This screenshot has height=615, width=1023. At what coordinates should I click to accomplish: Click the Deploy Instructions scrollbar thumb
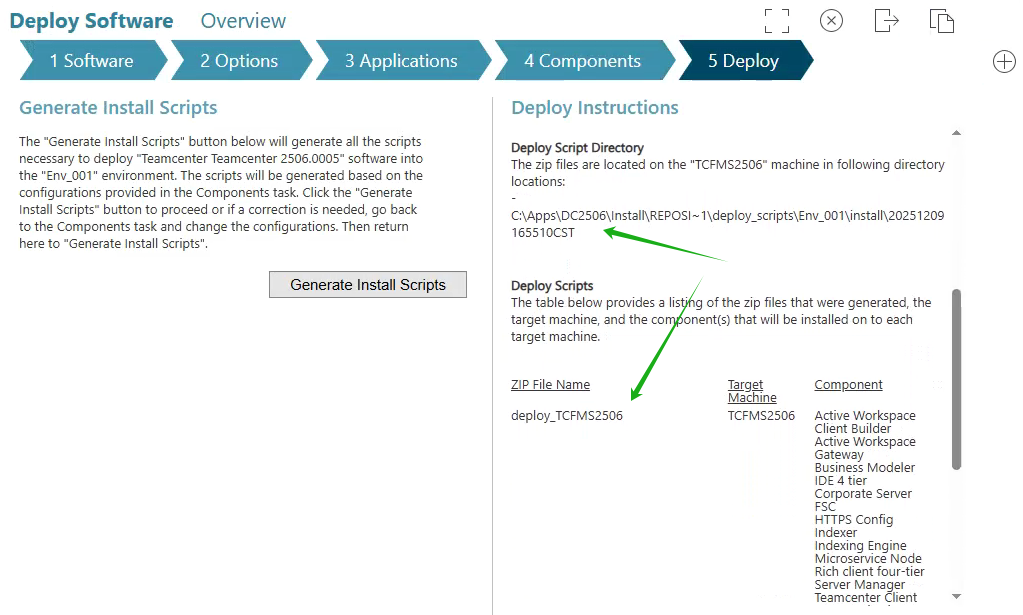[x=956, y=379]
